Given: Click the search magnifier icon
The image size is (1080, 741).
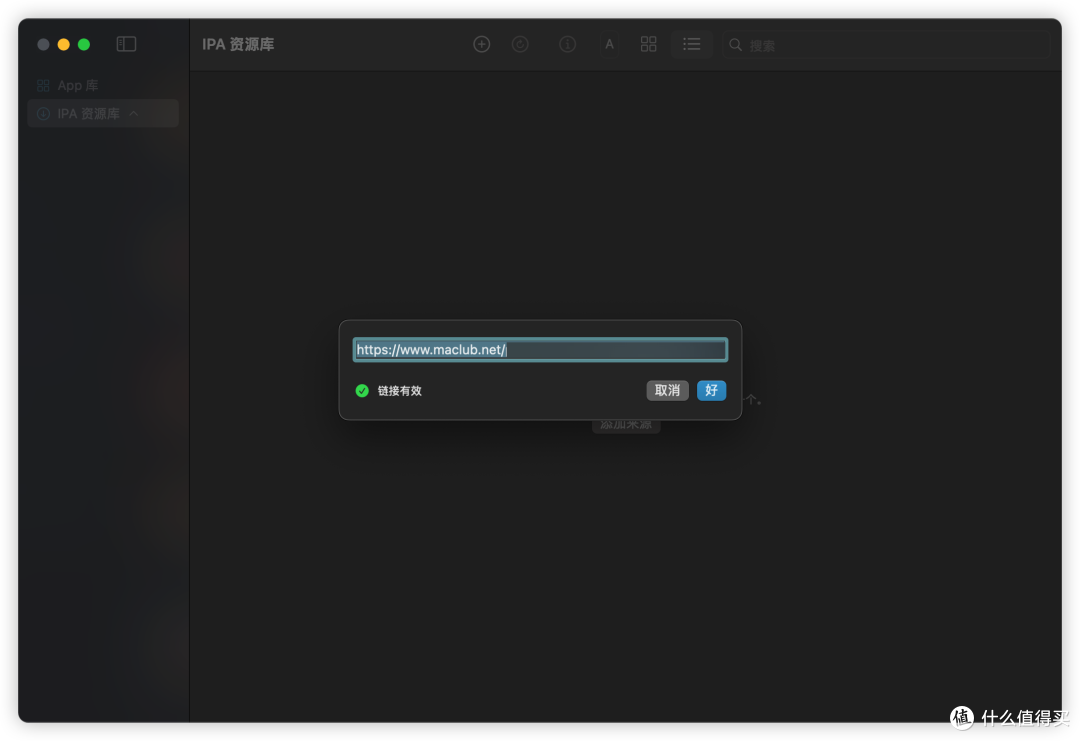Looking at the screenshot, I should click(736, 45).
